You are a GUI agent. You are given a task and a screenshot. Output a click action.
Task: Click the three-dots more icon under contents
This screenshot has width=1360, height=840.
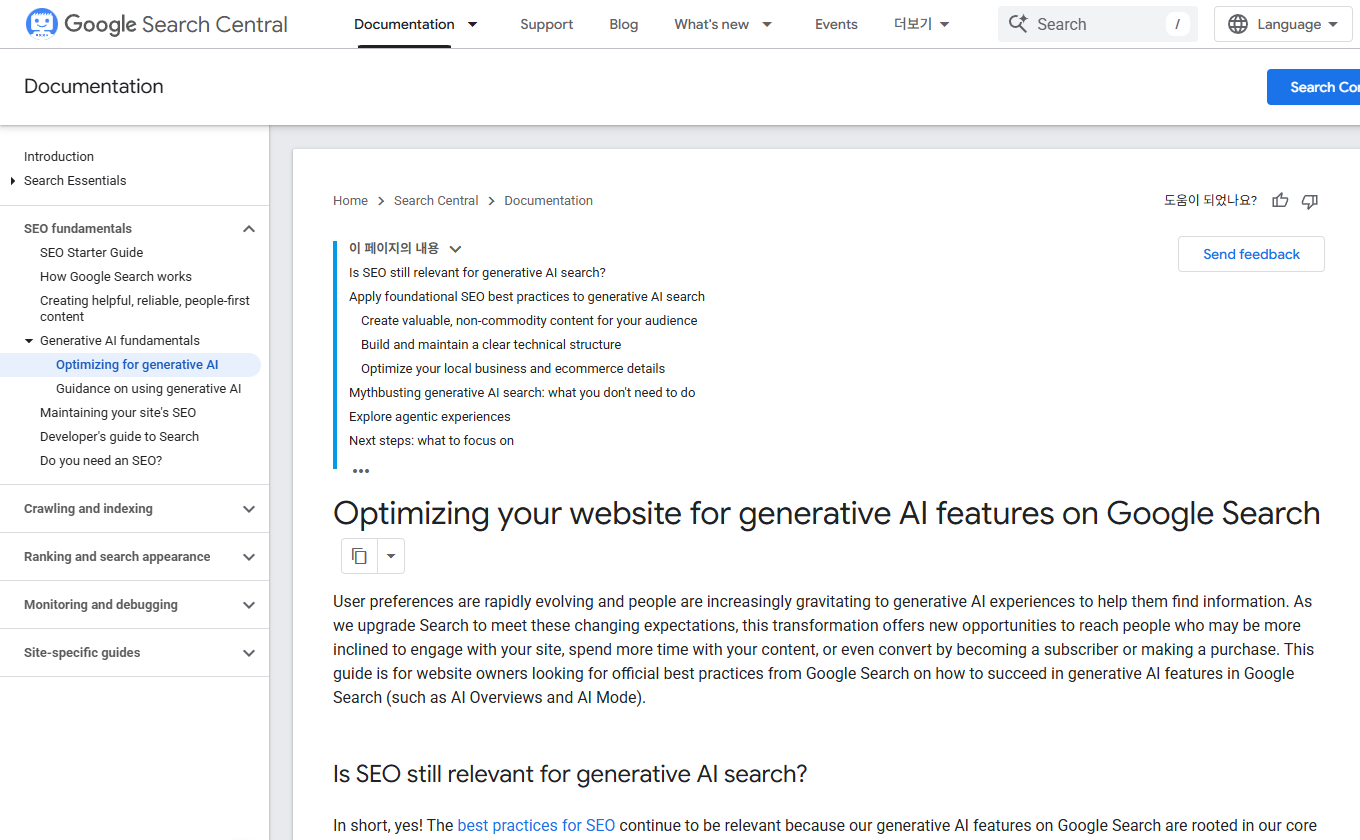[361, 471]
